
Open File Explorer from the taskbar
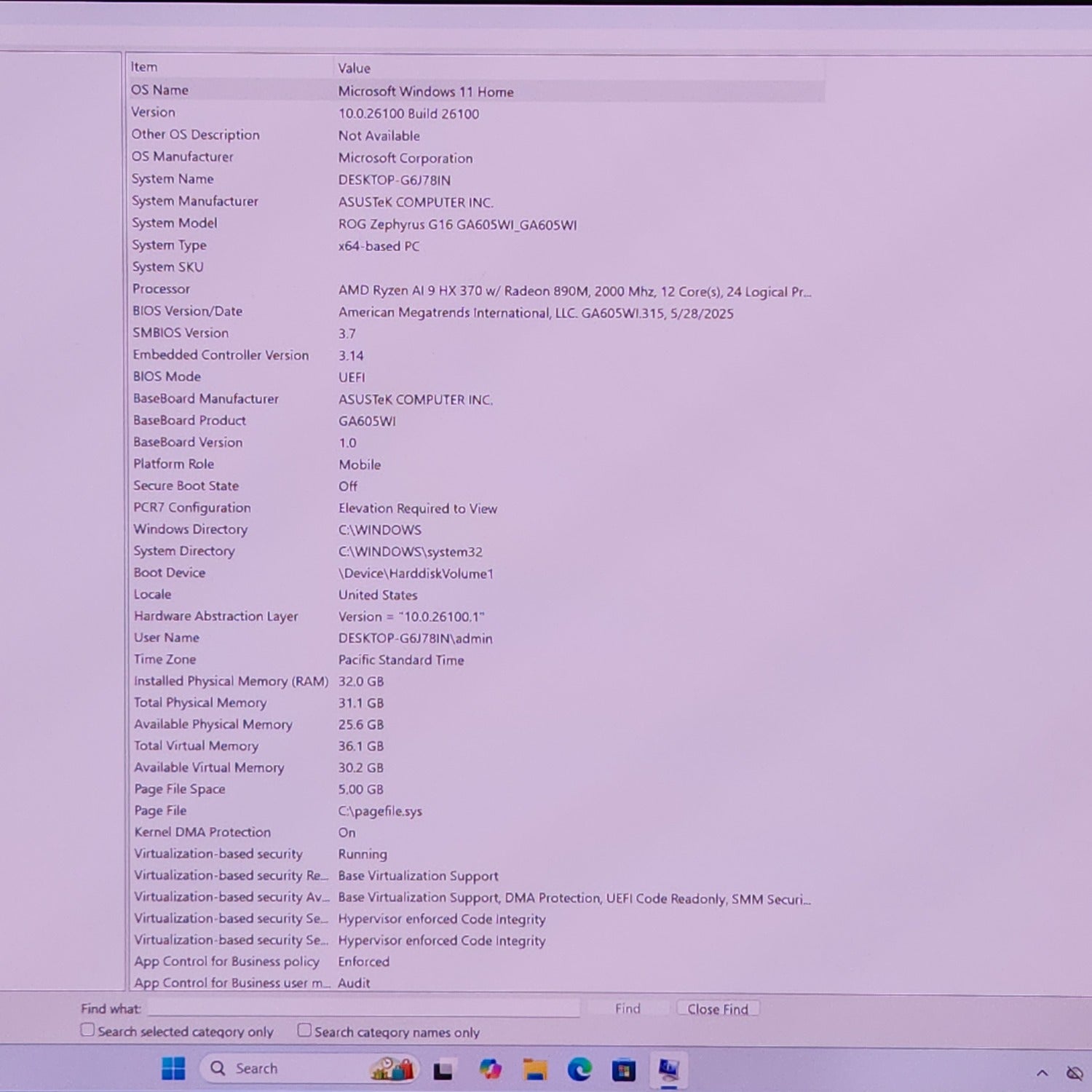(x=535, y=1069)
